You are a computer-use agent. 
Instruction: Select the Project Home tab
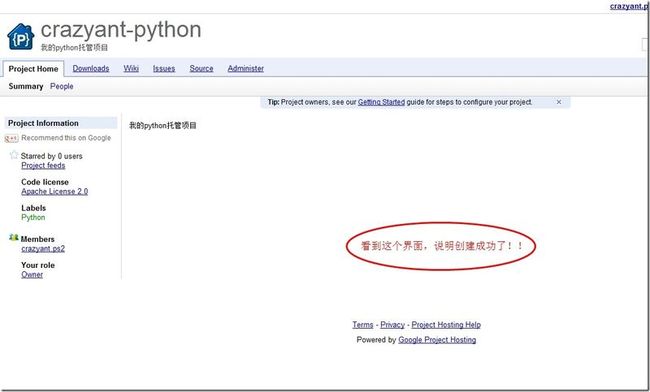point(33,69)
